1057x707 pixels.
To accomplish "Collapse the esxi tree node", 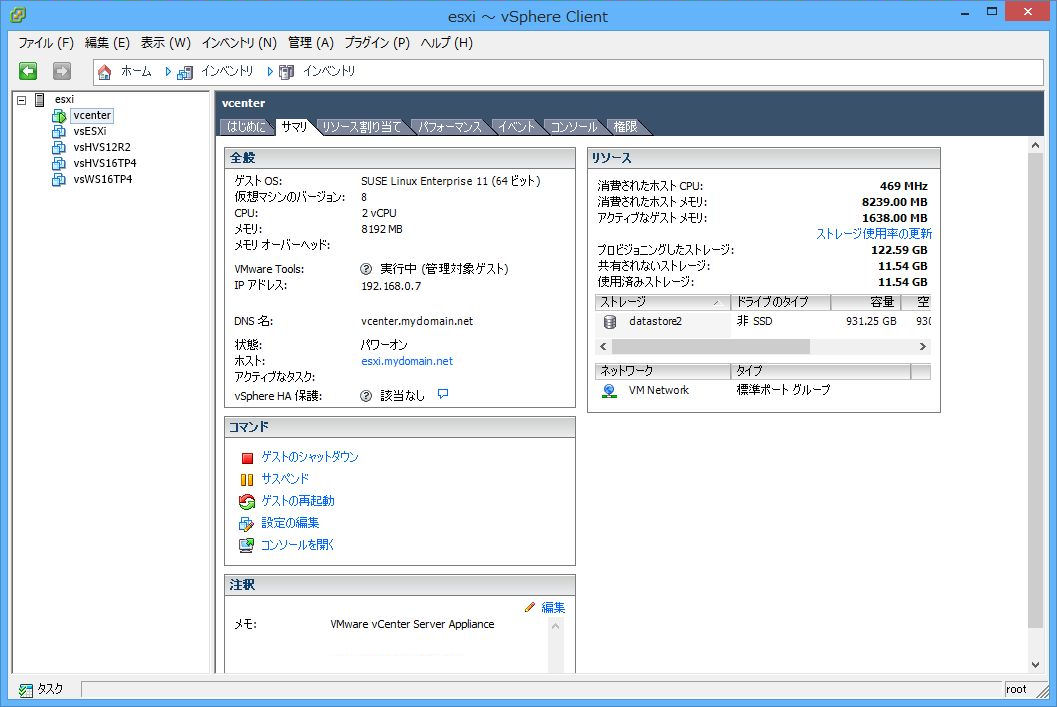I will 22,100.
